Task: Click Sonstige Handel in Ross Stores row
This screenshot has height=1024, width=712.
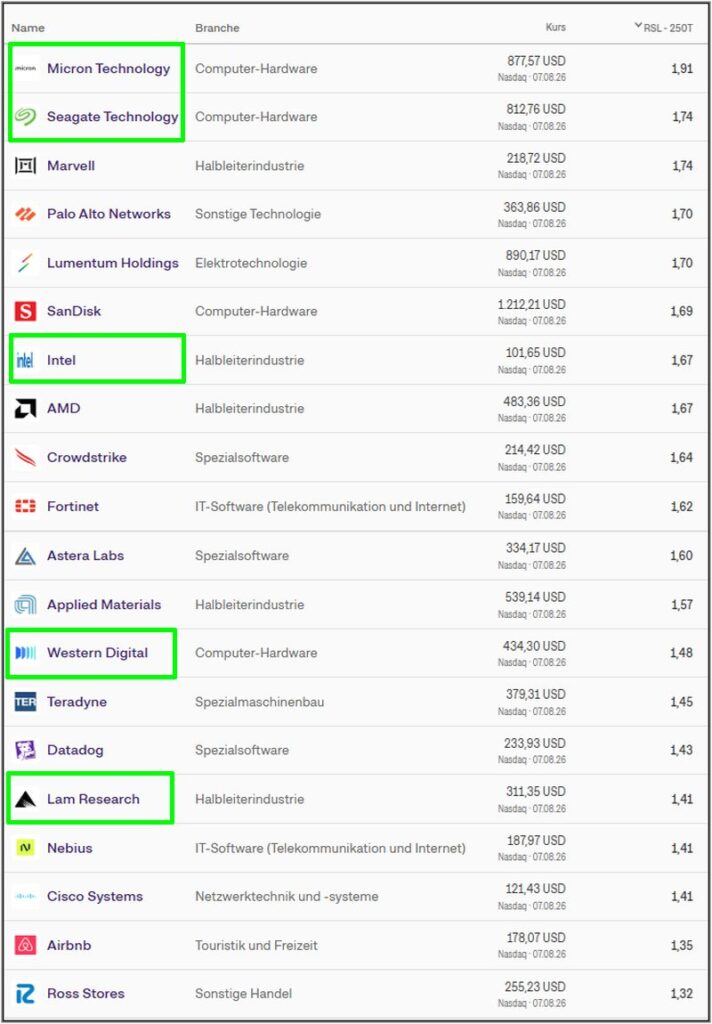Action: point(243,994)
